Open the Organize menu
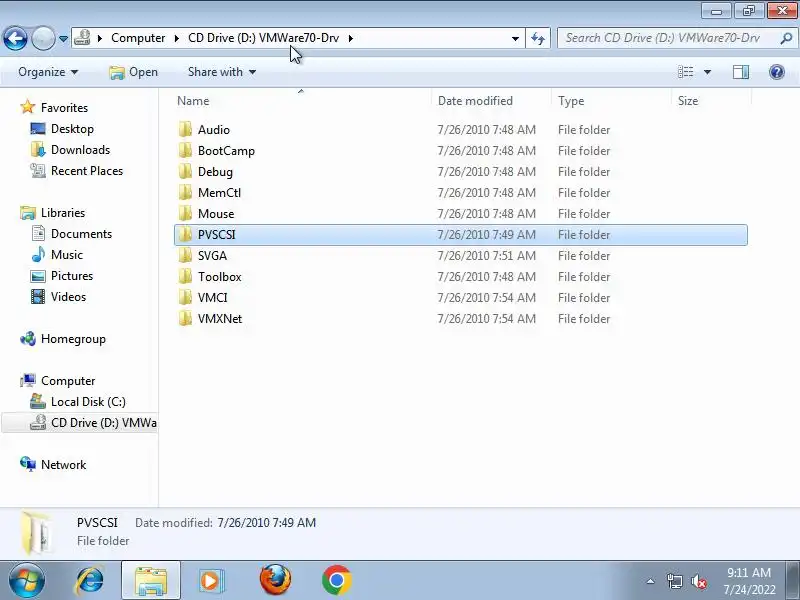Viewport: 800px width, 600px height. click(48, 72)
